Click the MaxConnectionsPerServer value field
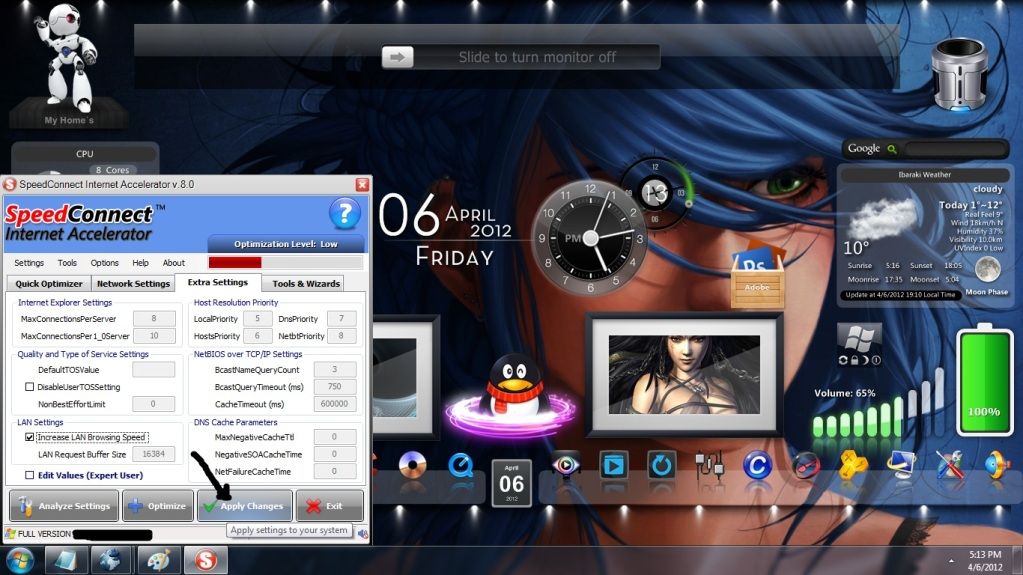The width and height of the screenshot is (1023, 575). (154, 319)
